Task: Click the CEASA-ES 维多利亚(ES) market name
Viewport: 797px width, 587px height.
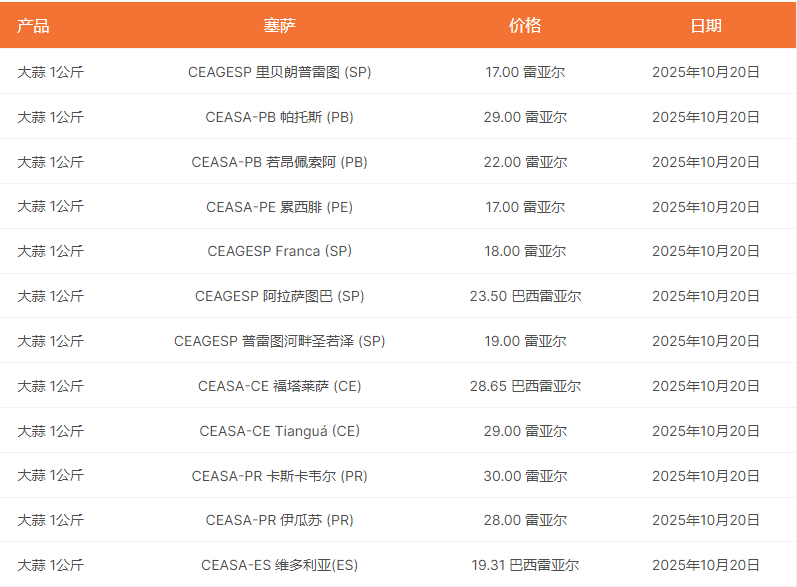Action: point(279,565)
